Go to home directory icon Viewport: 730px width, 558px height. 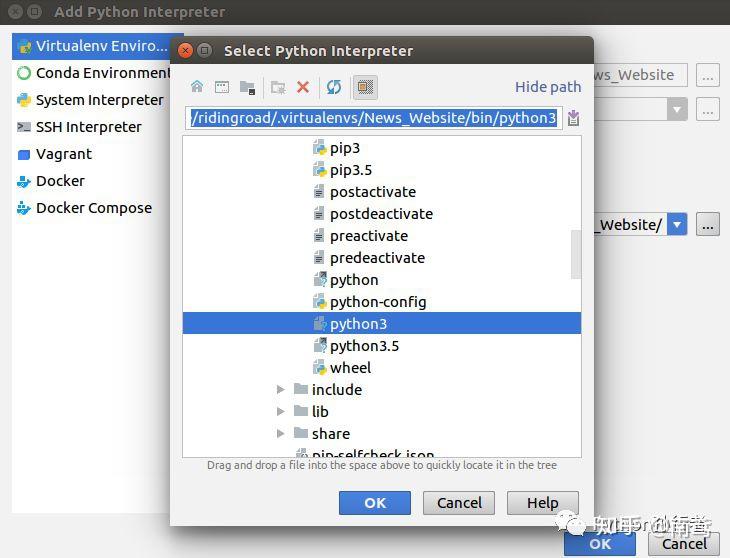pyautogui.click(x=197, y=87)
